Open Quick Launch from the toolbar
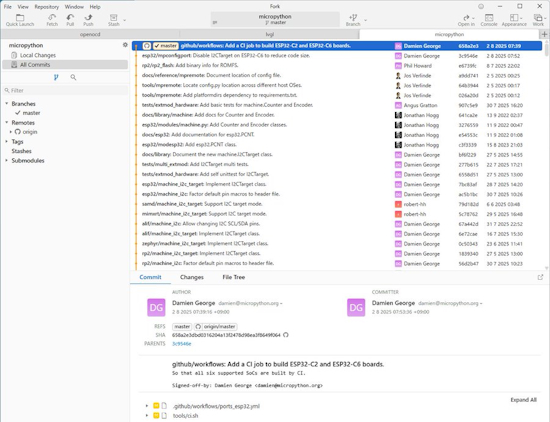The width and height of the screenshot is (550, 422). [x=20, y=20]
